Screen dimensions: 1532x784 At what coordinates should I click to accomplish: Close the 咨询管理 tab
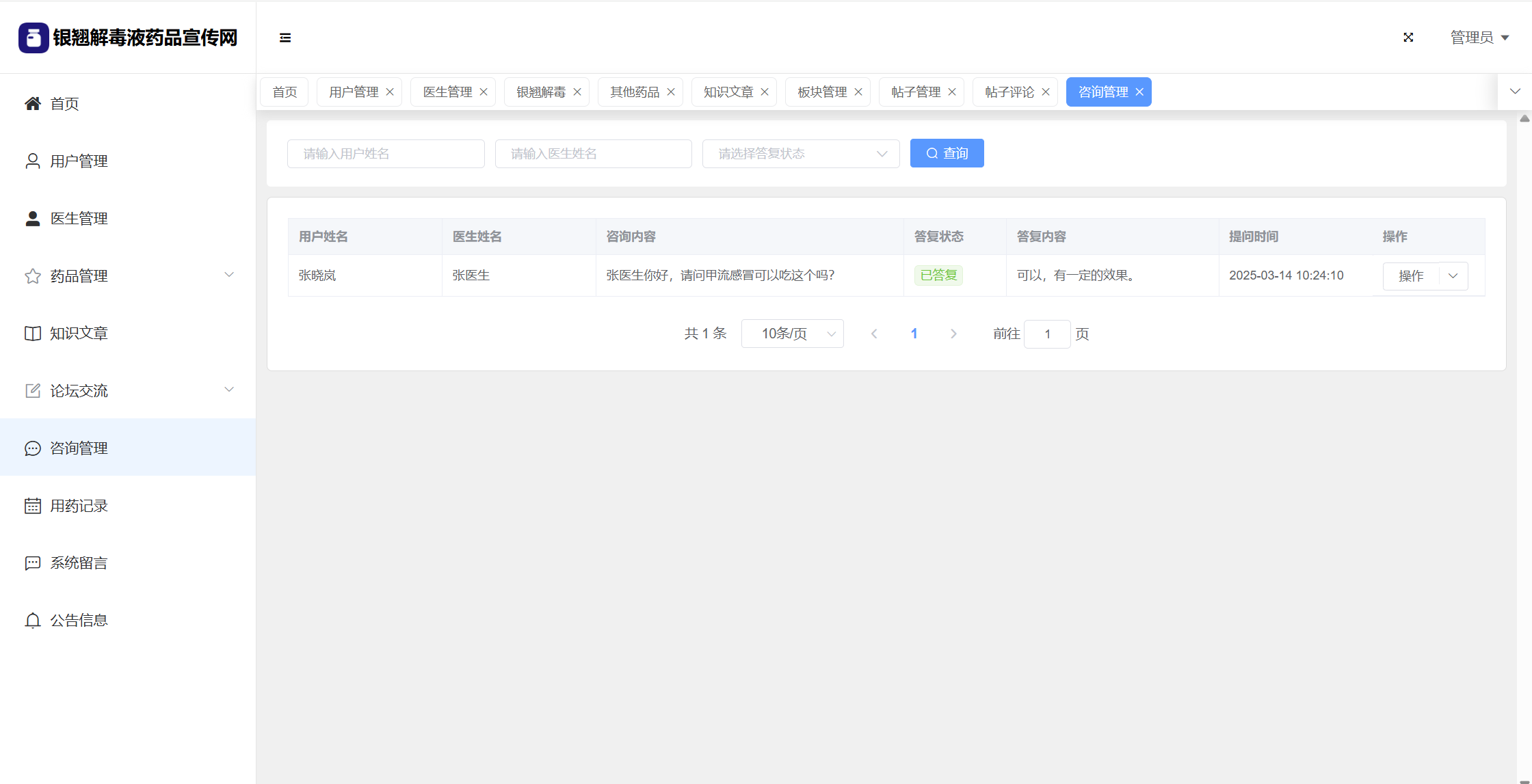coord(1139,92)
